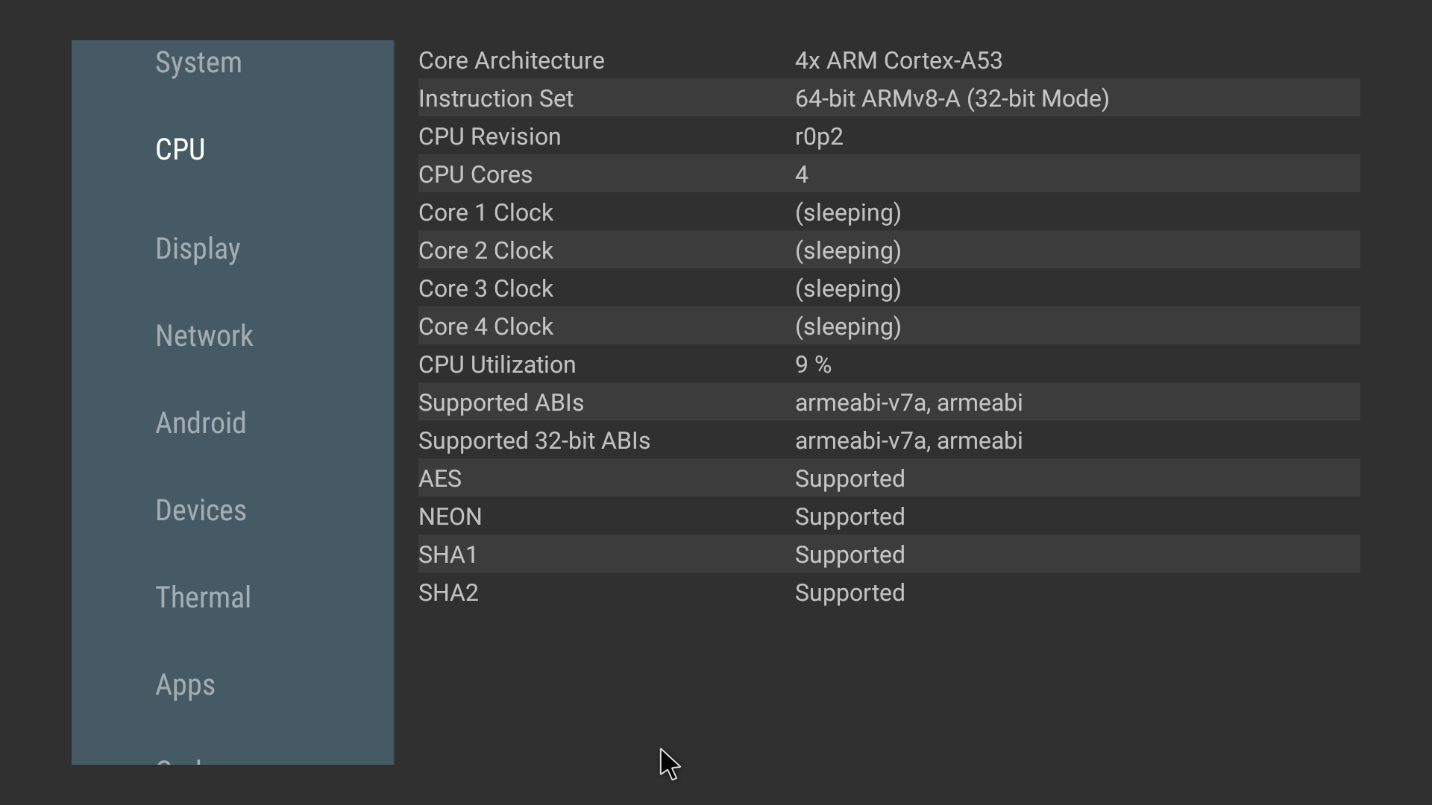Open the Devices sidebar entry
This screenshot has width=1432, height=805.
pos(200,511)
